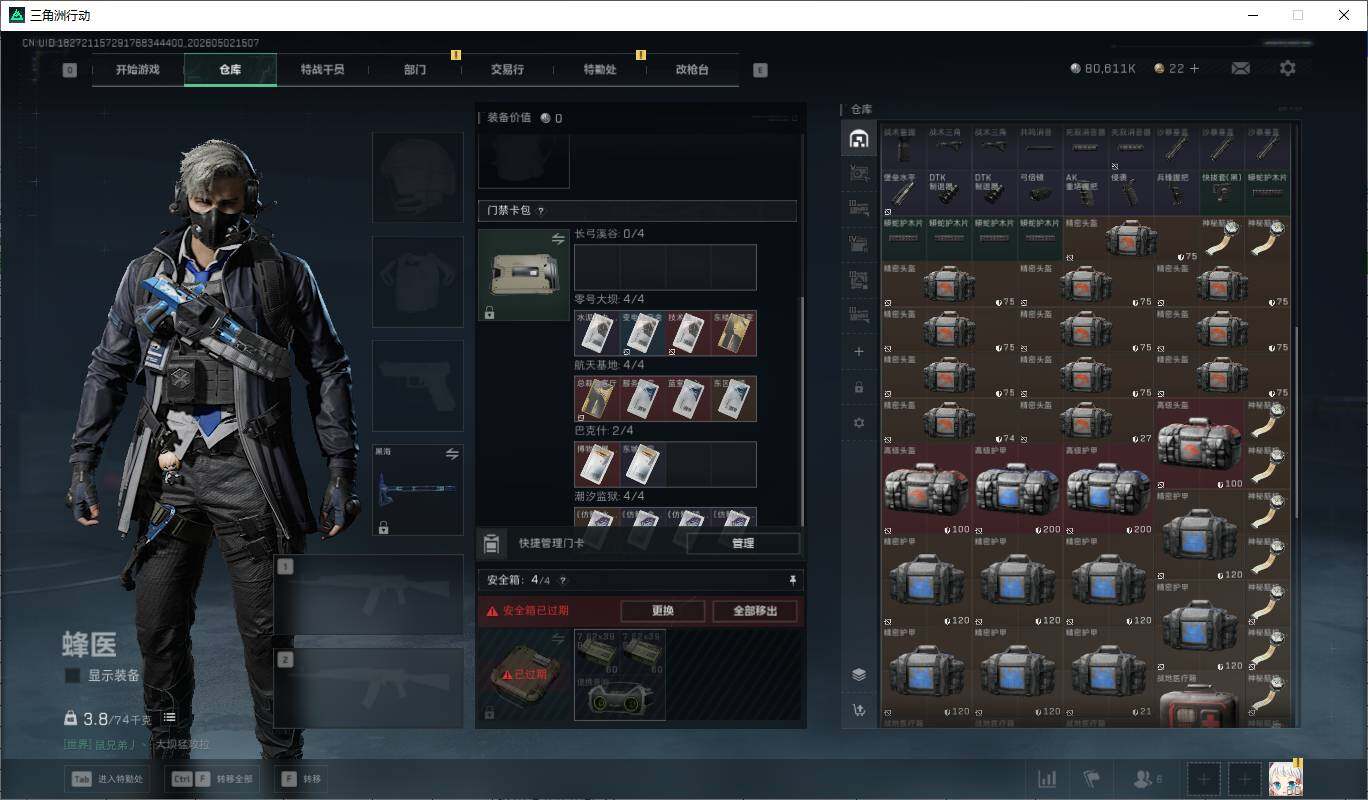Image resolution: width=1368 pixels, height=800 pixels.
Task: Switch to the 特勤处 tab
Action: (x=600, y=70)
